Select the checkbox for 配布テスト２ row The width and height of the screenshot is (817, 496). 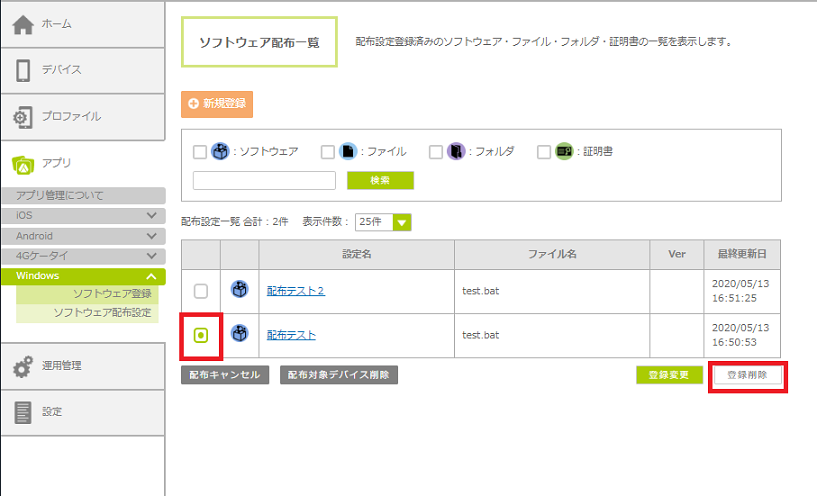(x=201, y=291)
